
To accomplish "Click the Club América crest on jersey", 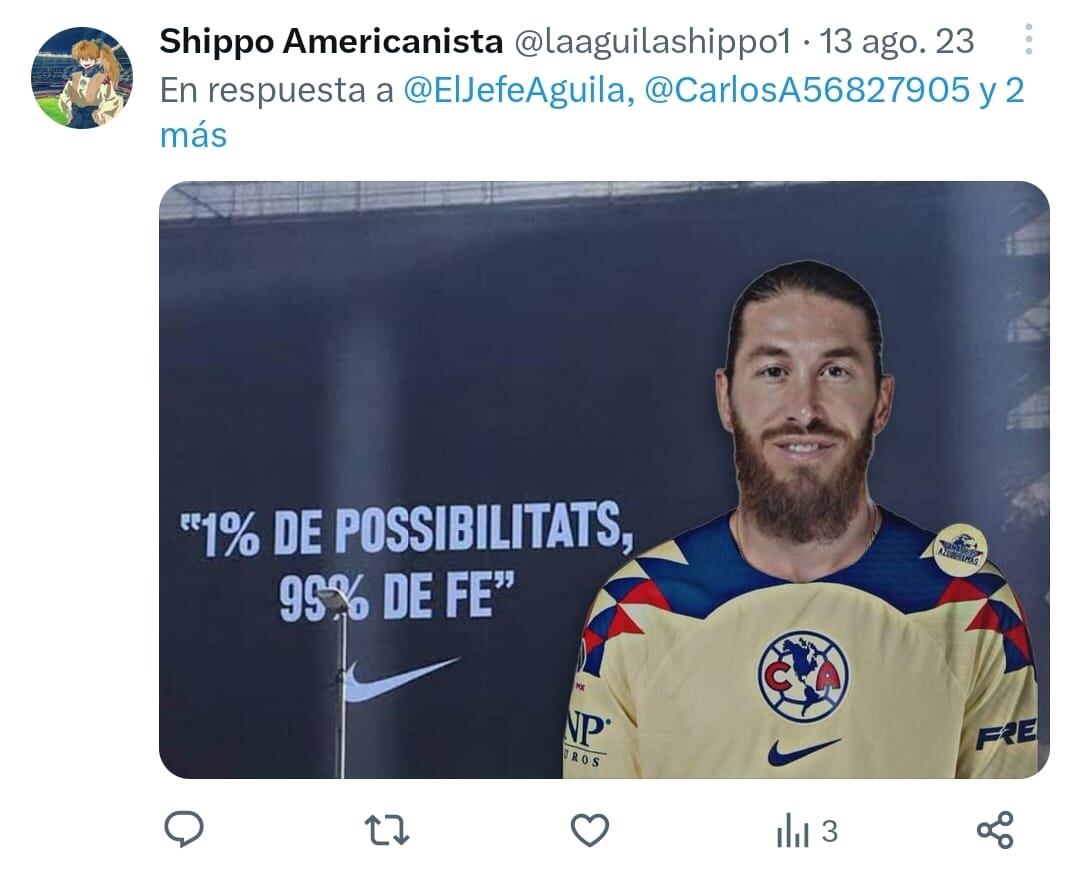I will point(803,676).
